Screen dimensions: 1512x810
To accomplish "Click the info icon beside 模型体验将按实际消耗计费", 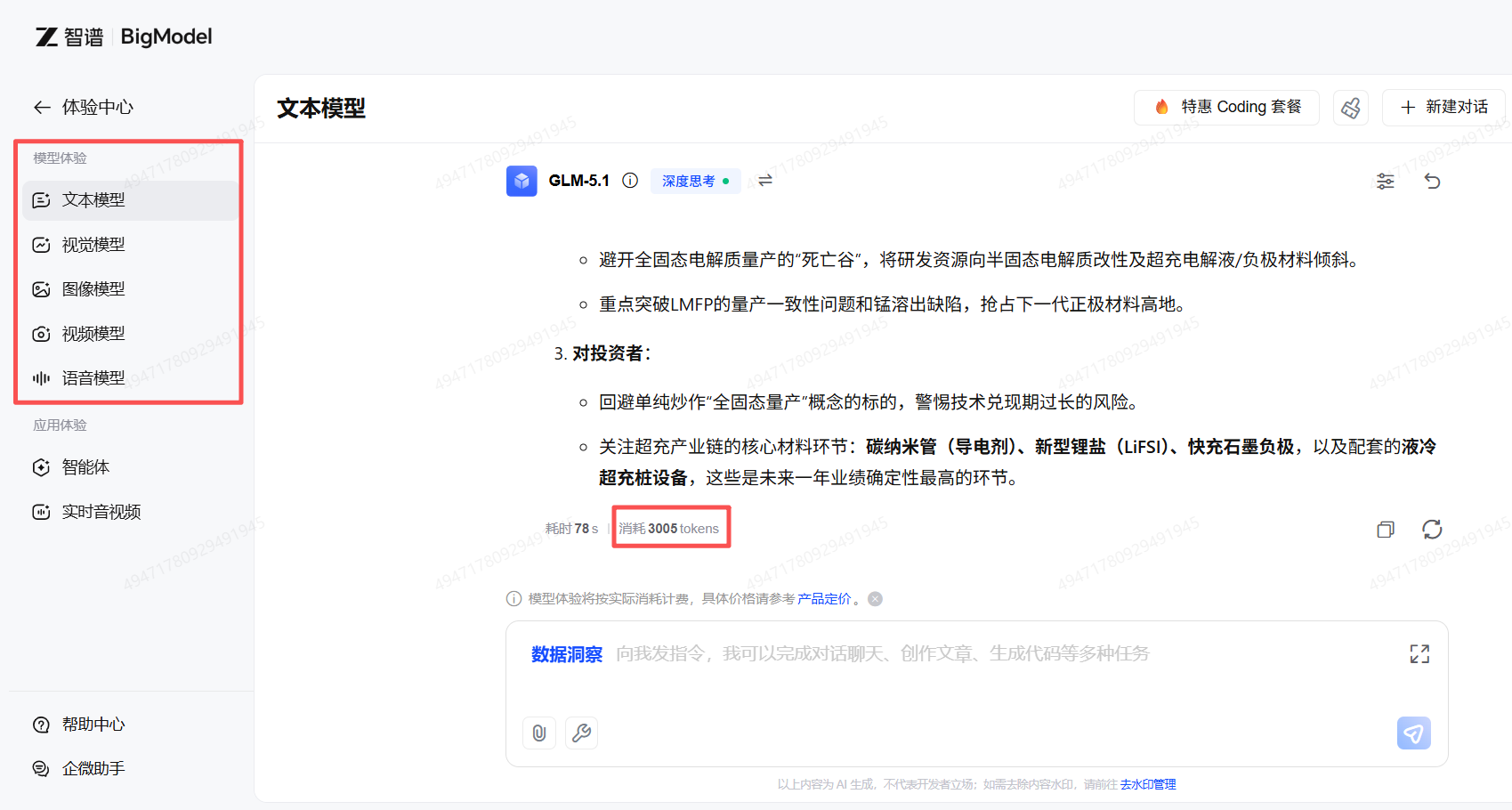I will (x=513, y=599).
